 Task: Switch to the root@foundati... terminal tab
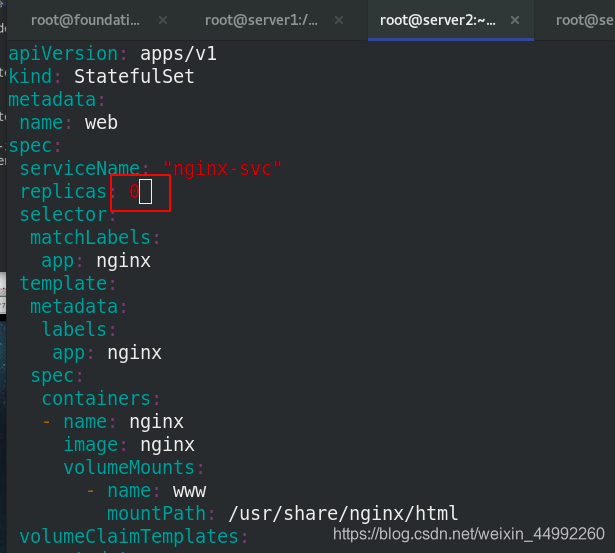pyautogui.click(x=85, y=20)
